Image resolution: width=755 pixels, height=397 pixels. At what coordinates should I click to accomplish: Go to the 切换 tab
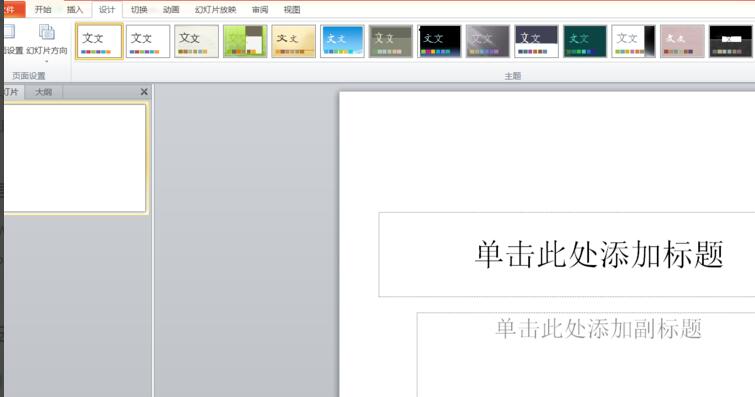[139, 9]
